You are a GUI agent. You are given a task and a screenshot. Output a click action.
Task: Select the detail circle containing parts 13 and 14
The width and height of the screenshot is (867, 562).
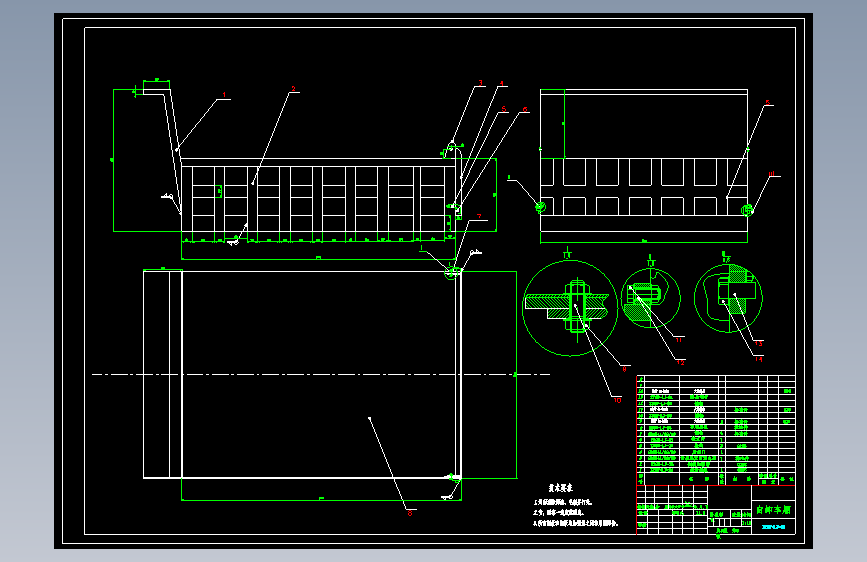coord(728,299)
